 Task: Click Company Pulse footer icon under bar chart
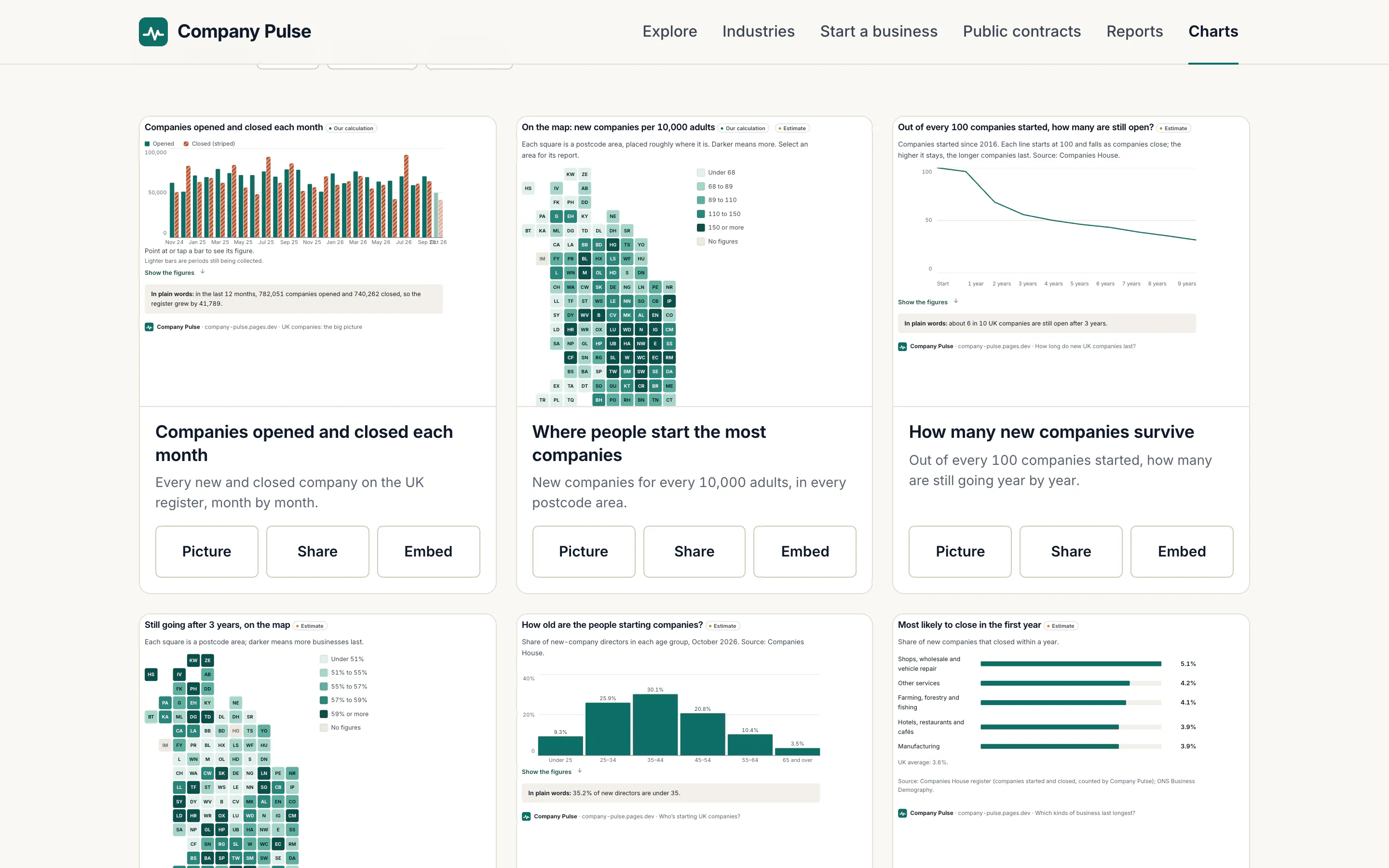click(149, 326)
